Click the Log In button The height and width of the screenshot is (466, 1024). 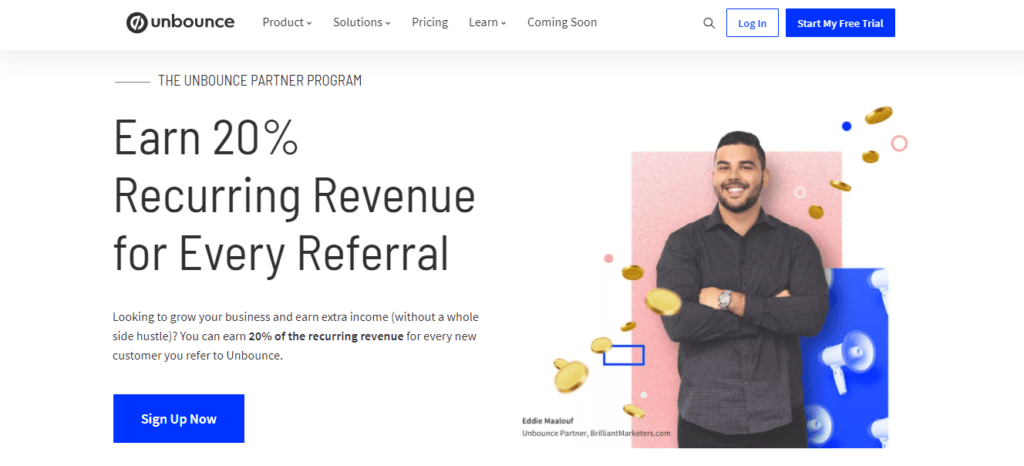coord(752,23)
